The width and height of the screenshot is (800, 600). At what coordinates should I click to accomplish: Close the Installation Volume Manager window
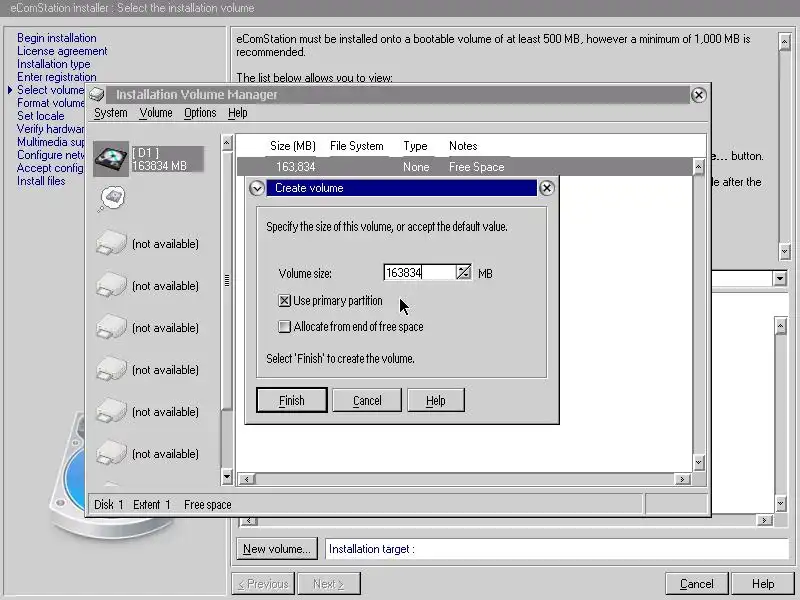(698, 95)
